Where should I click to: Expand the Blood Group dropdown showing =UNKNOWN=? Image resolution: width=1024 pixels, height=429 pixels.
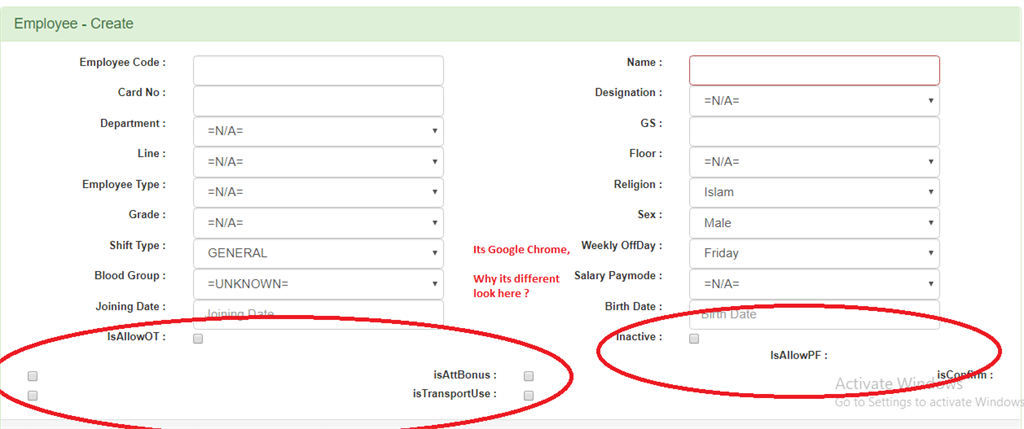click(318, 284)
